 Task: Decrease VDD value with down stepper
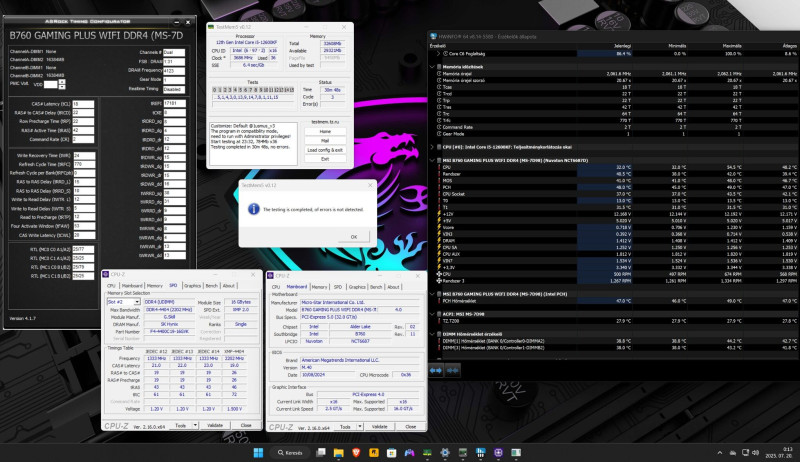point(62,87)
